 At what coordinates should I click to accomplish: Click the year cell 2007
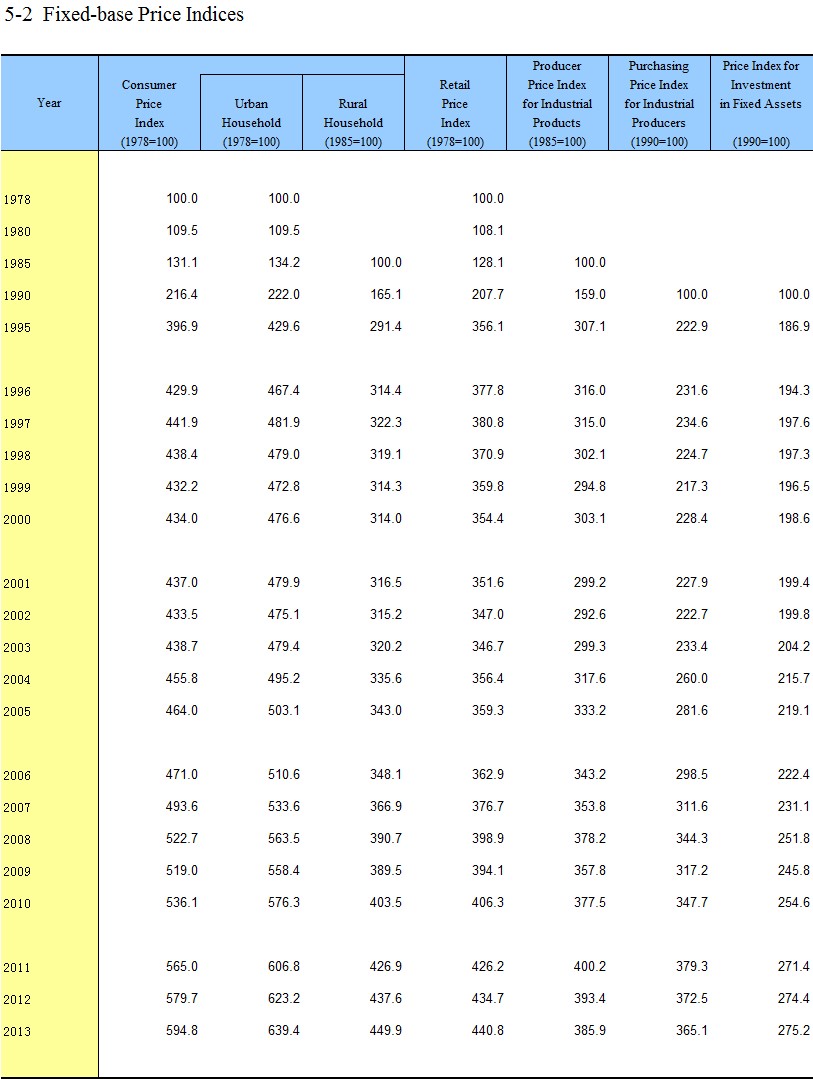17,807
